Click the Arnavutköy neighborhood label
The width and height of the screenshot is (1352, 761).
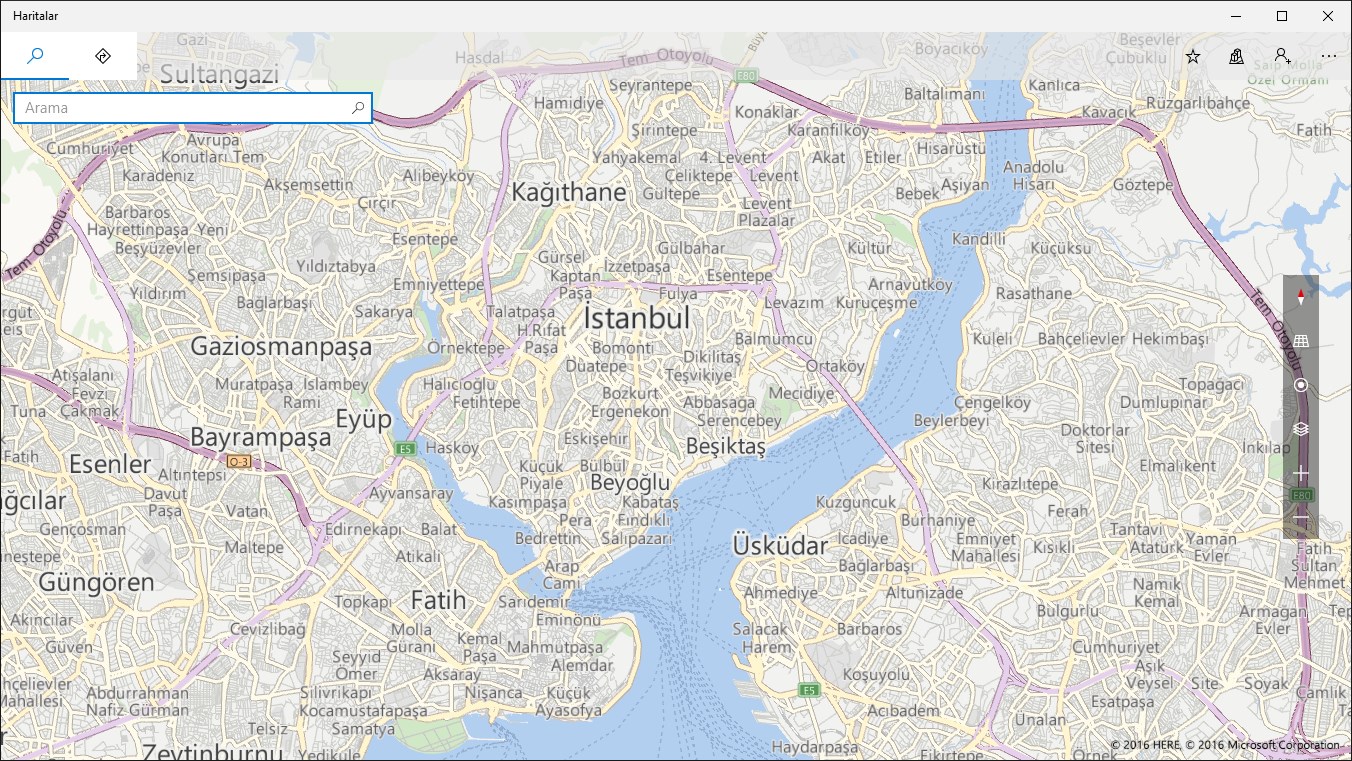click(x=911, y=285)
